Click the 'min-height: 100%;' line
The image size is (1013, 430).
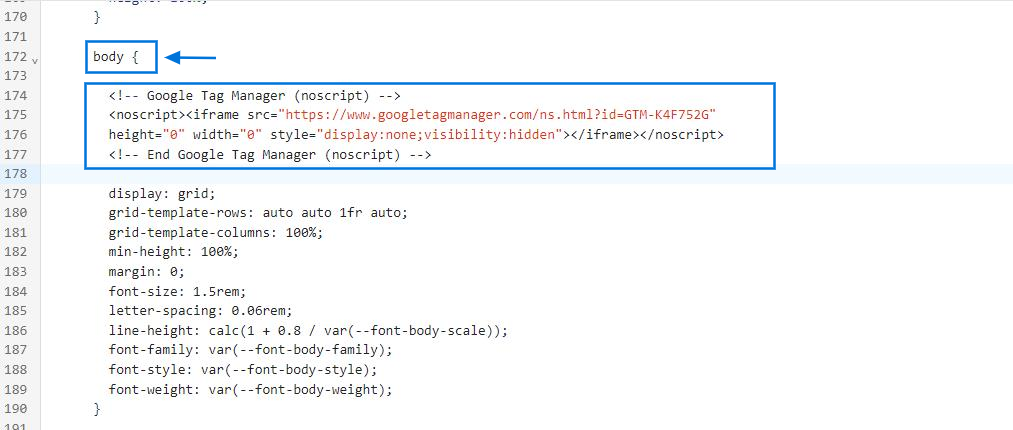click(x=174, y=252)
